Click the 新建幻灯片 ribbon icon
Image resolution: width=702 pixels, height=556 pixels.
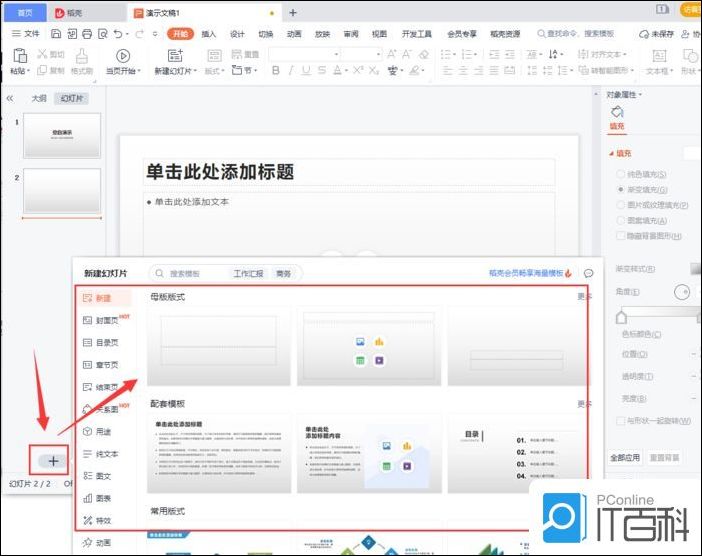(175, 56)
